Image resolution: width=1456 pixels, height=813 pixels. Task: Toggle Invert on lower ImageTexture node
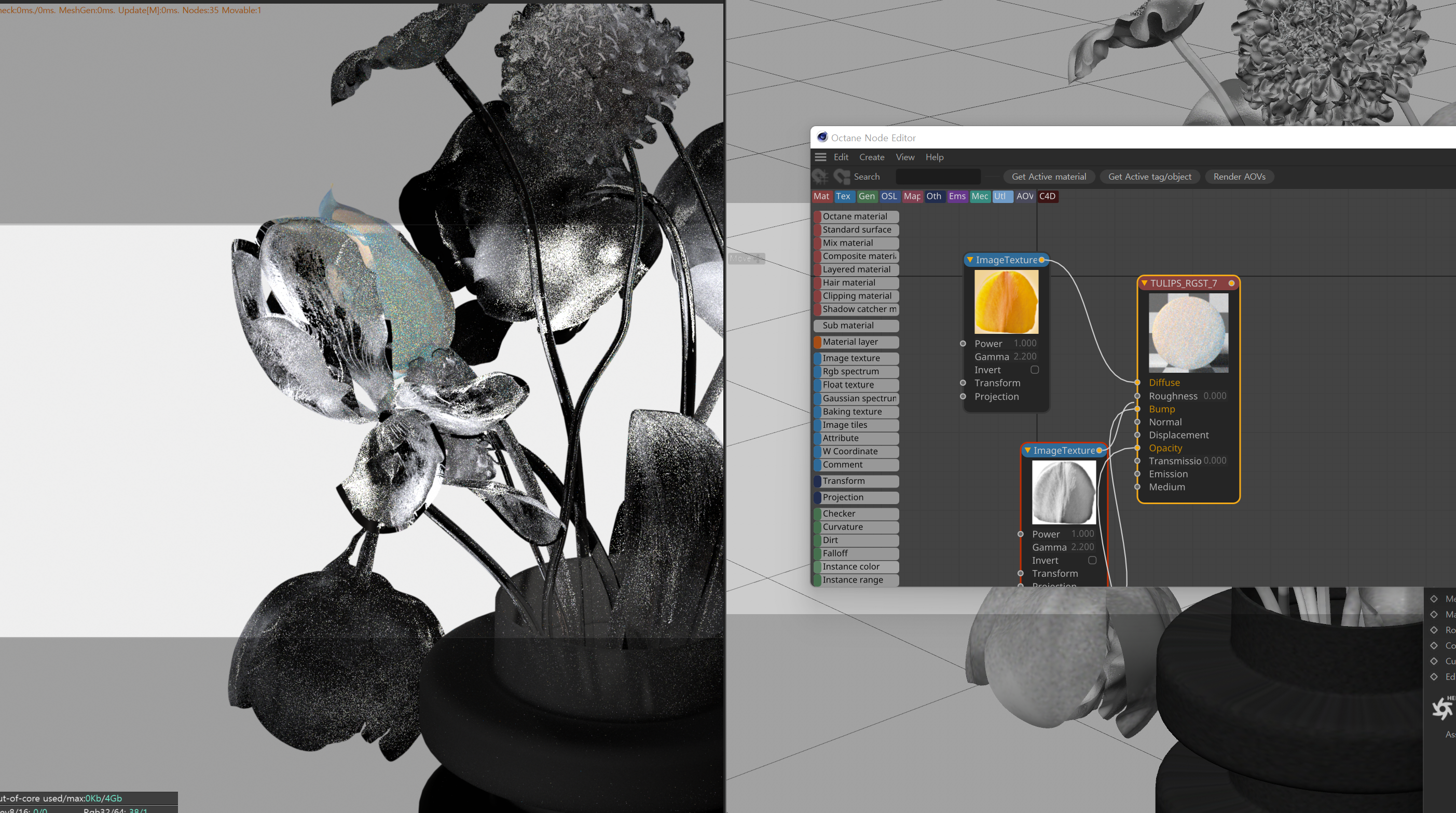1094,560
